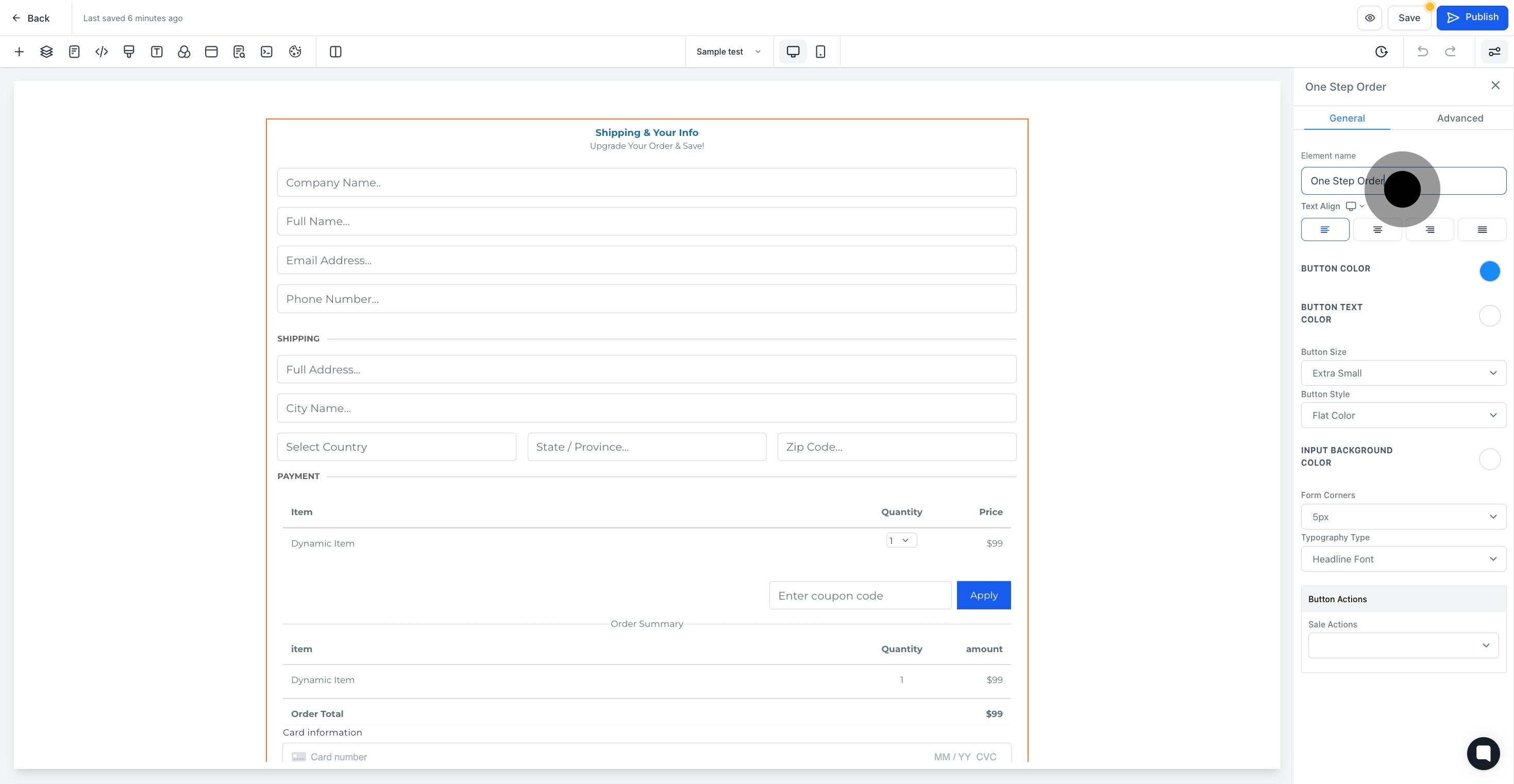1514x784 pixels.
Task: Expand the Button Size dropdown
Action: coord(1404,373)
